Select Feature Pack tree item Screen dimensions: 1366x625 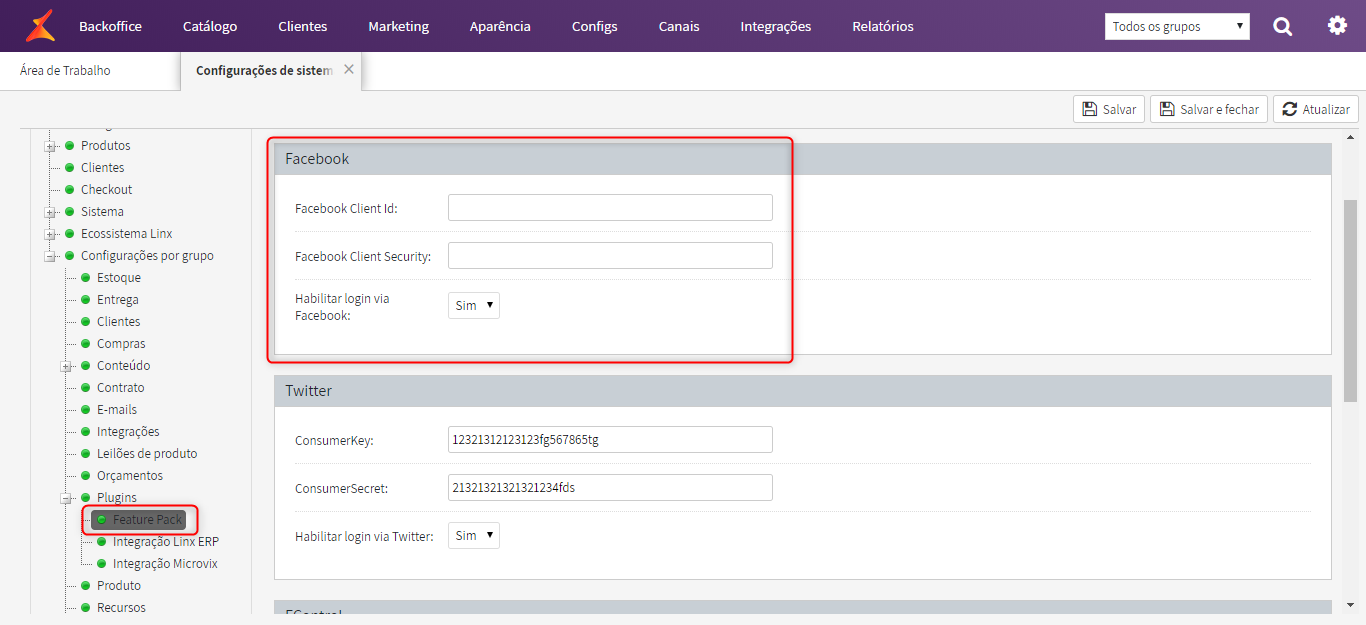[148, 520]
